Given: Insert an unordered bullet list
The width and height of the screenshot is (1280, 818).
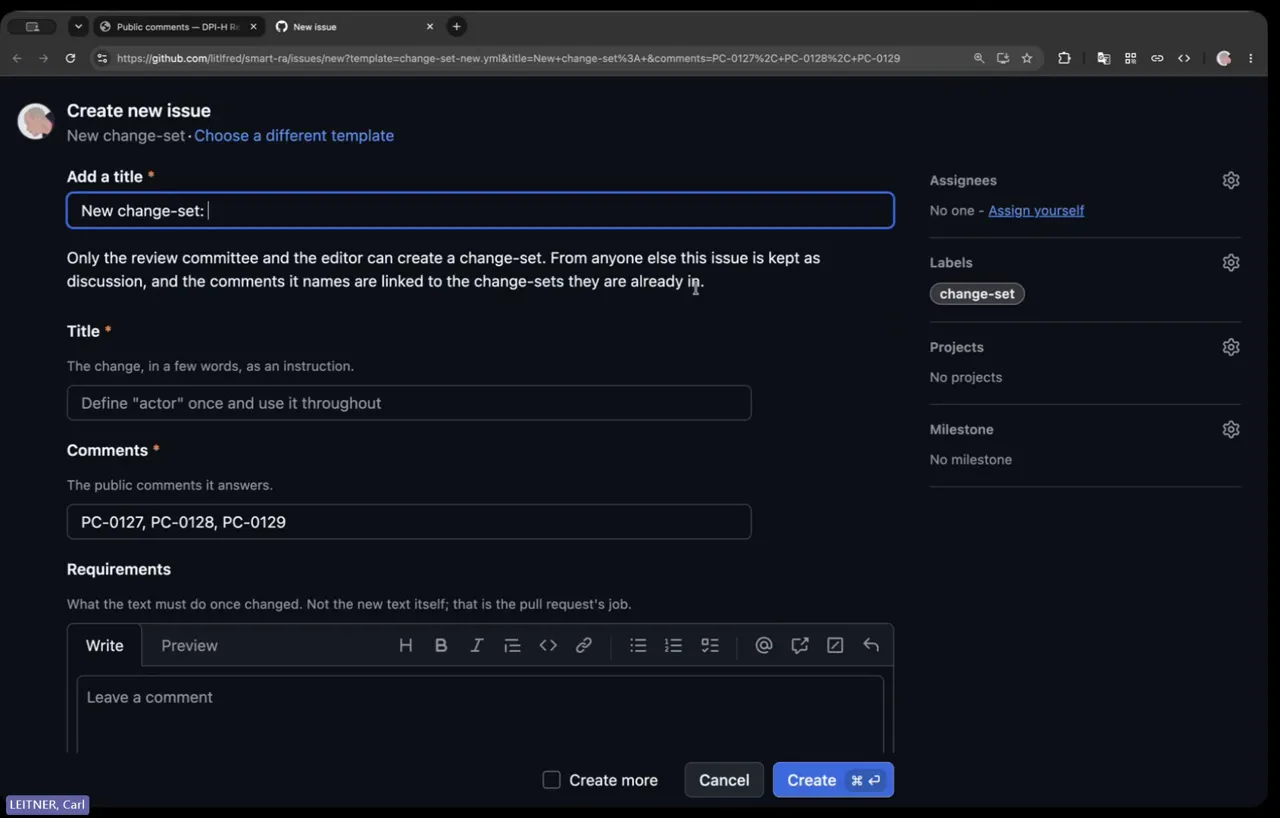Looking at the screenshot, I should (x=638, y=645).
